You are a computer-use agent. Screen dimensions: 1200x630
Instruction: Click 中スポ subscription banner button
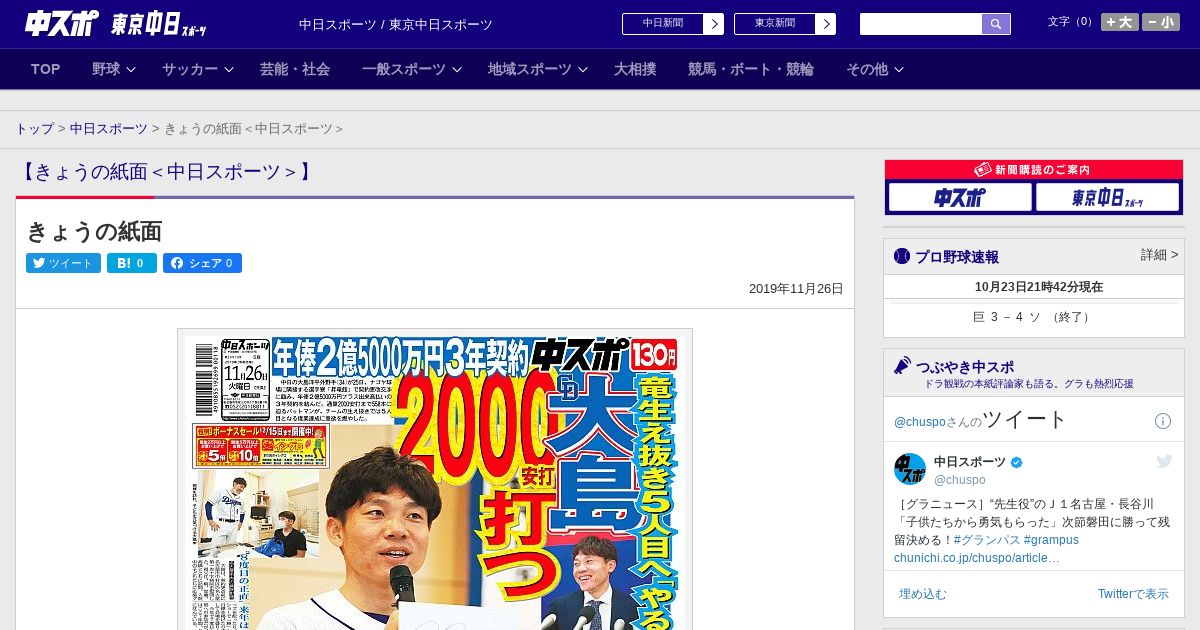click(960, 198)
